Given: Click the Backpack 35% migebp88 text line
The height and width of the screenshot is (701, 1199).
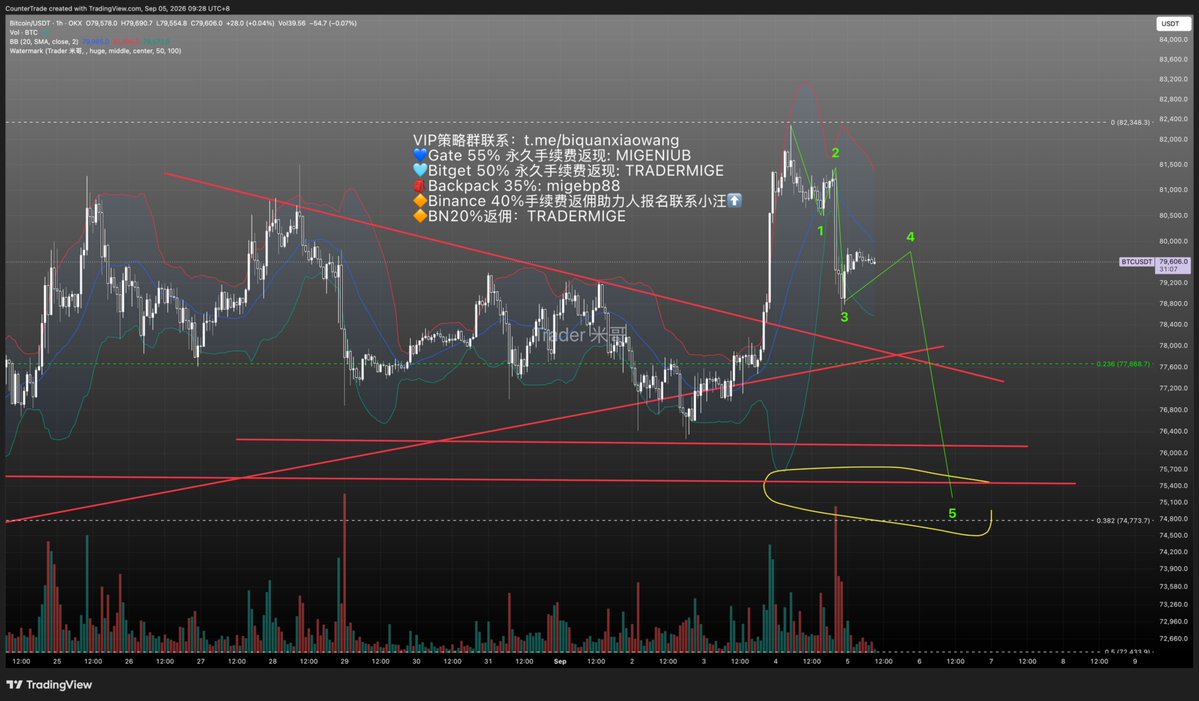Looking at the screenshot, I should pos(516,186).
